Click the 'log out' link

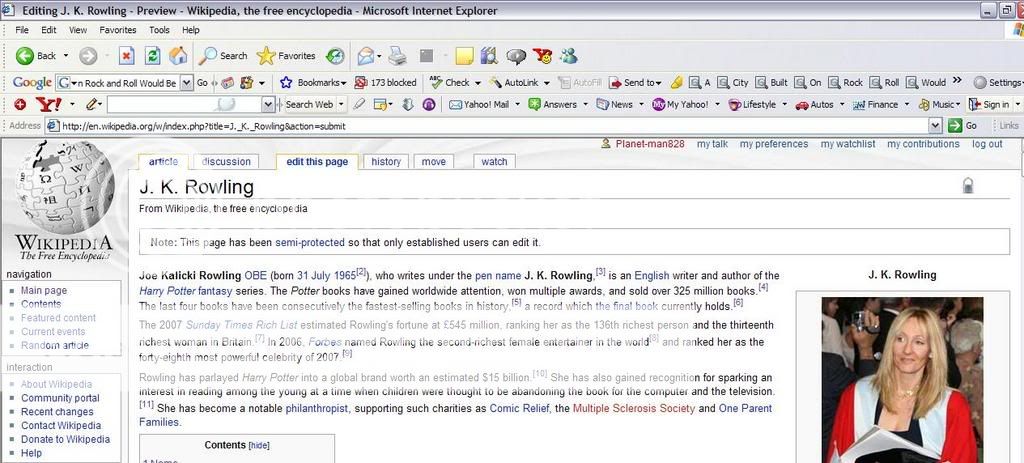pos(987,144)
